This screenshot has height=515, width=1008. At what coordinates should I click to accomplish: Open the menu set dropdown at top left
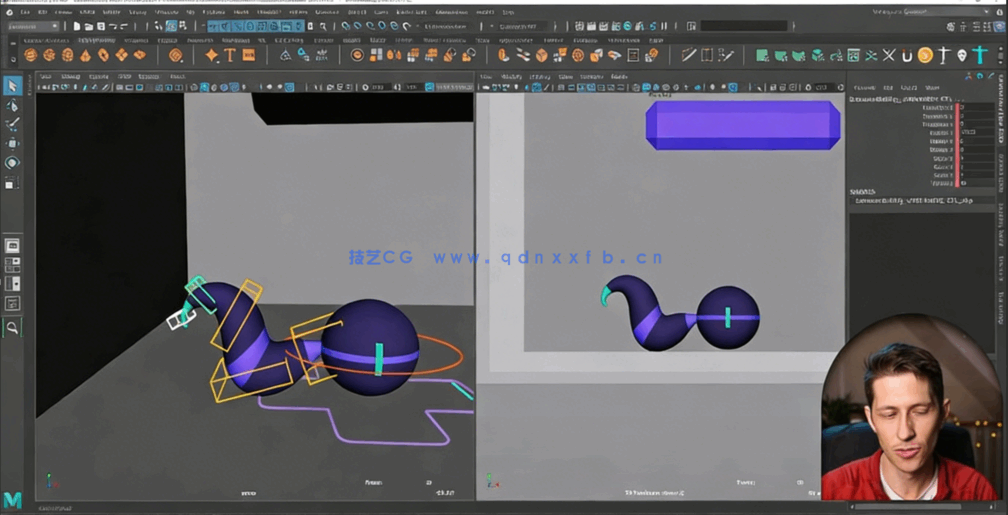(30, 27)
